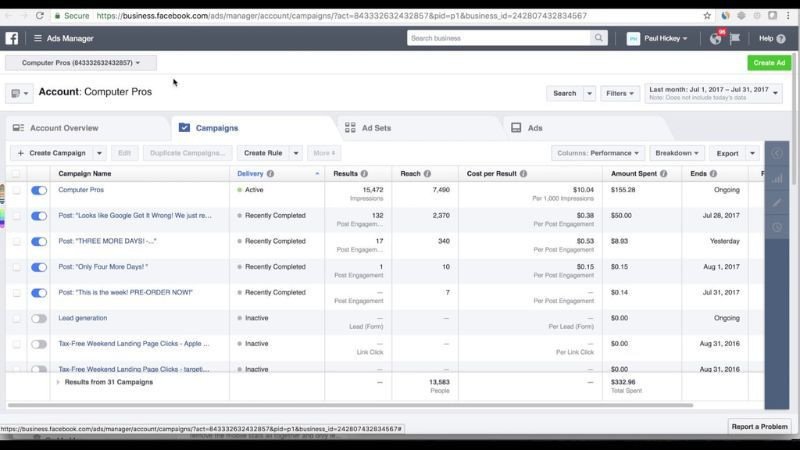Toggle 'This is the week! PRE-ORDER NOW' switch
Image resolution: width=800 pixels, height=450 pixels.
pyautogui.click(x=39, y=293)
